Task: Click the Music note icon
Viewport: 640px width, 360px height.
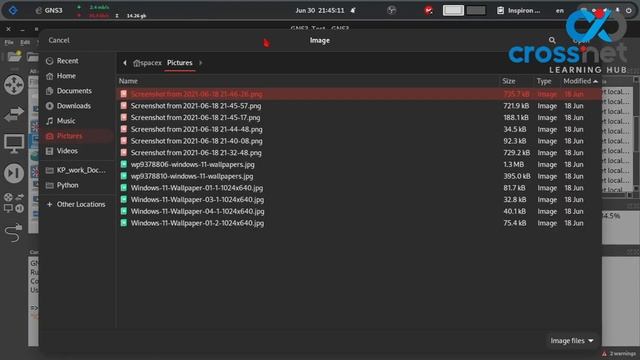Action: pos(50,121)
